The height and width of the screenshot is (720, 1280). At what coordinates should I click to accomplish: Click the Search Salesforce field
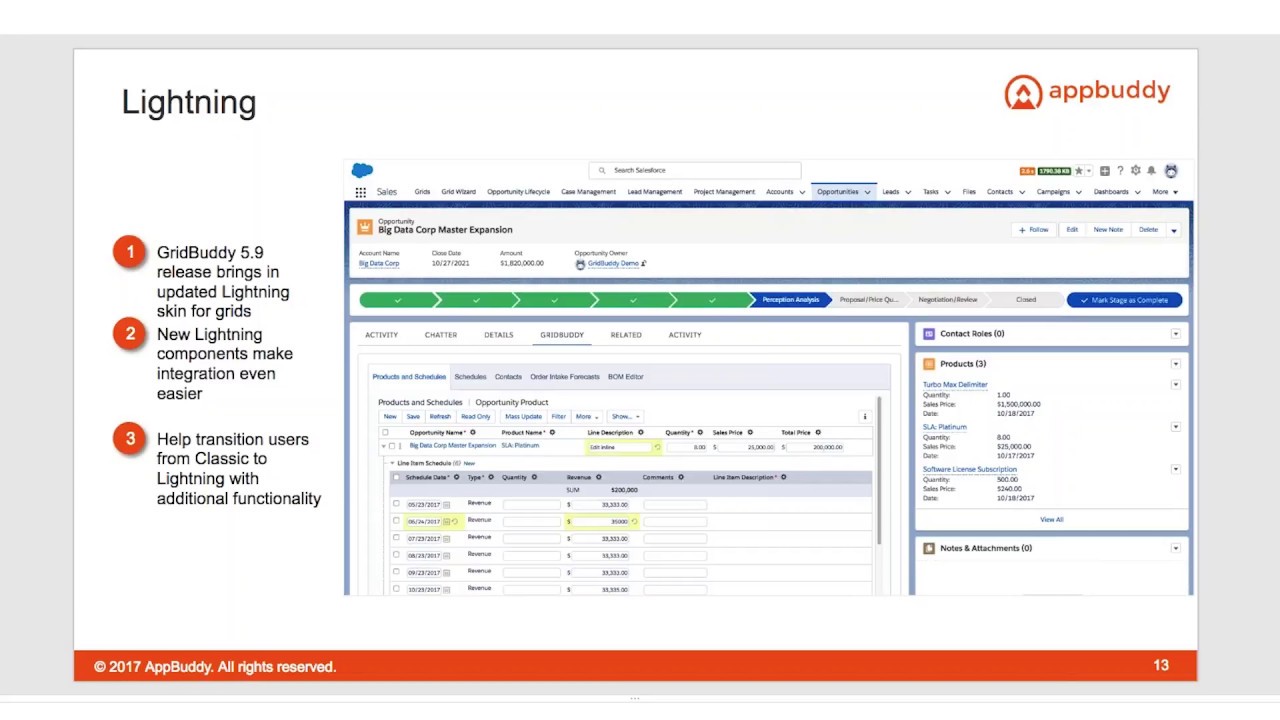[695, 171]
